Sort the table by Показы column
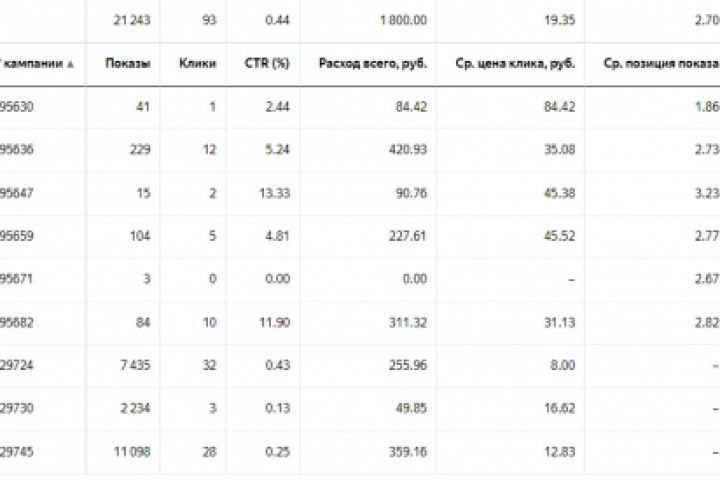This screenshot has width=720, height=480. pos(128,64)
